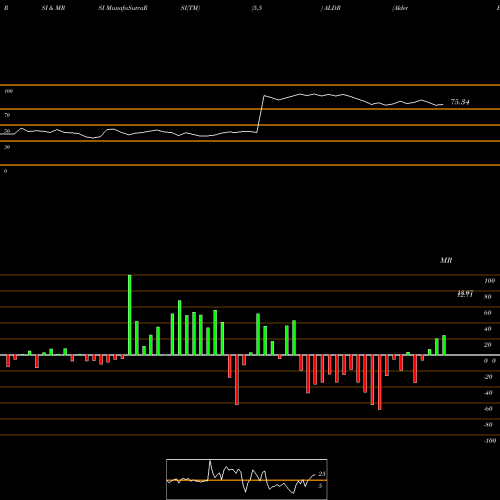500x500 pixels.
Task: Click the longest red MR bar near -65
Action: pyautogui.click(x=380, y=382)
